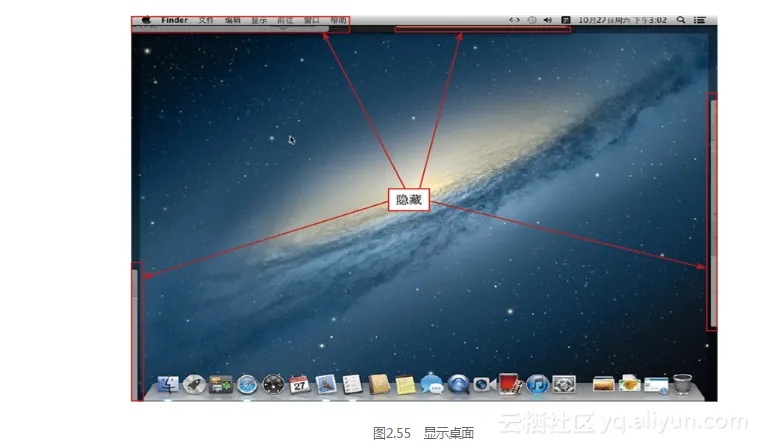Open the volume control in menu bar
Image resolution: width=759 pixels, height=445 pixels.
(548, 20)
